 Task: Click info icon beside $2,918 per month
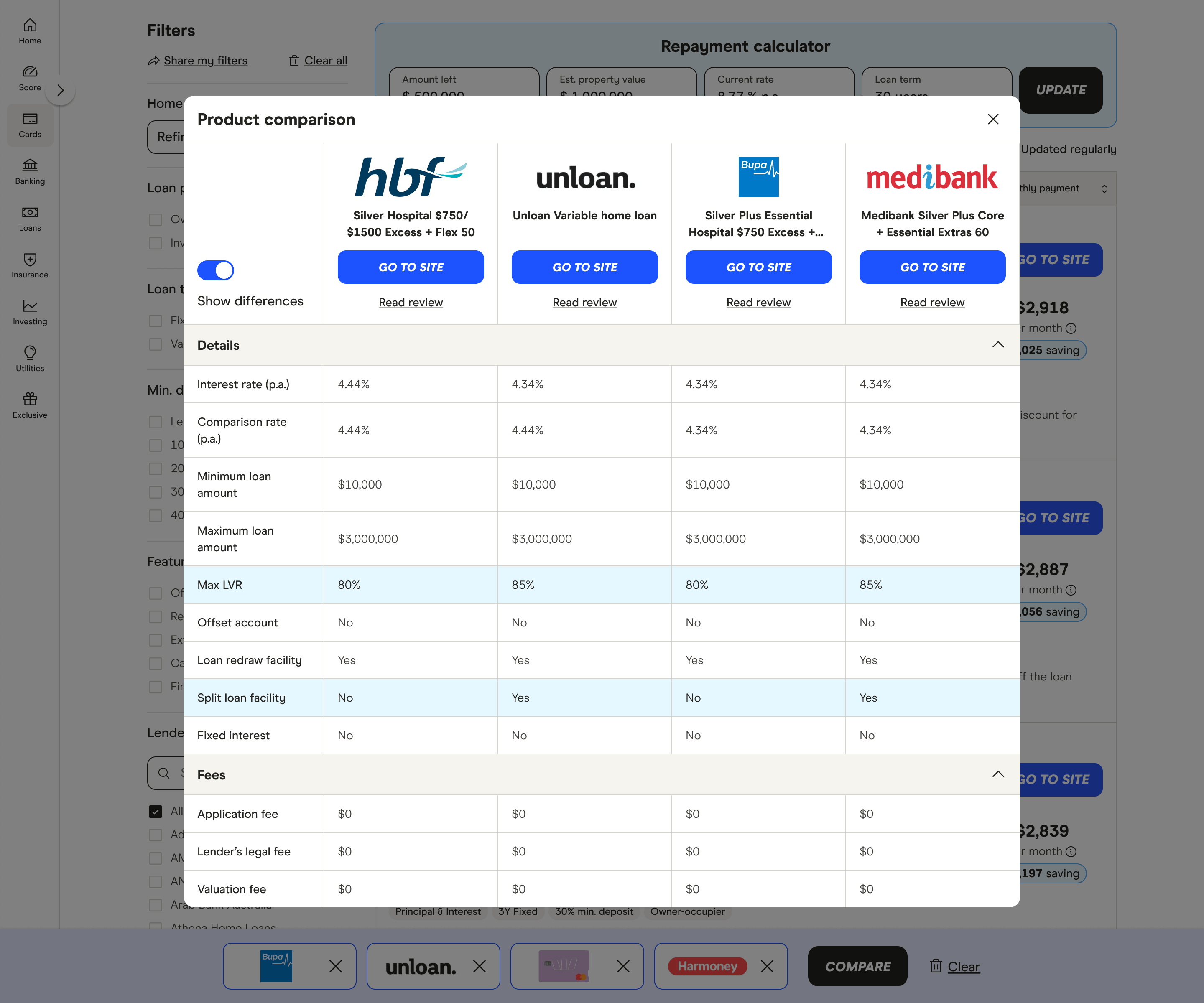click(x=1071, y=328)
